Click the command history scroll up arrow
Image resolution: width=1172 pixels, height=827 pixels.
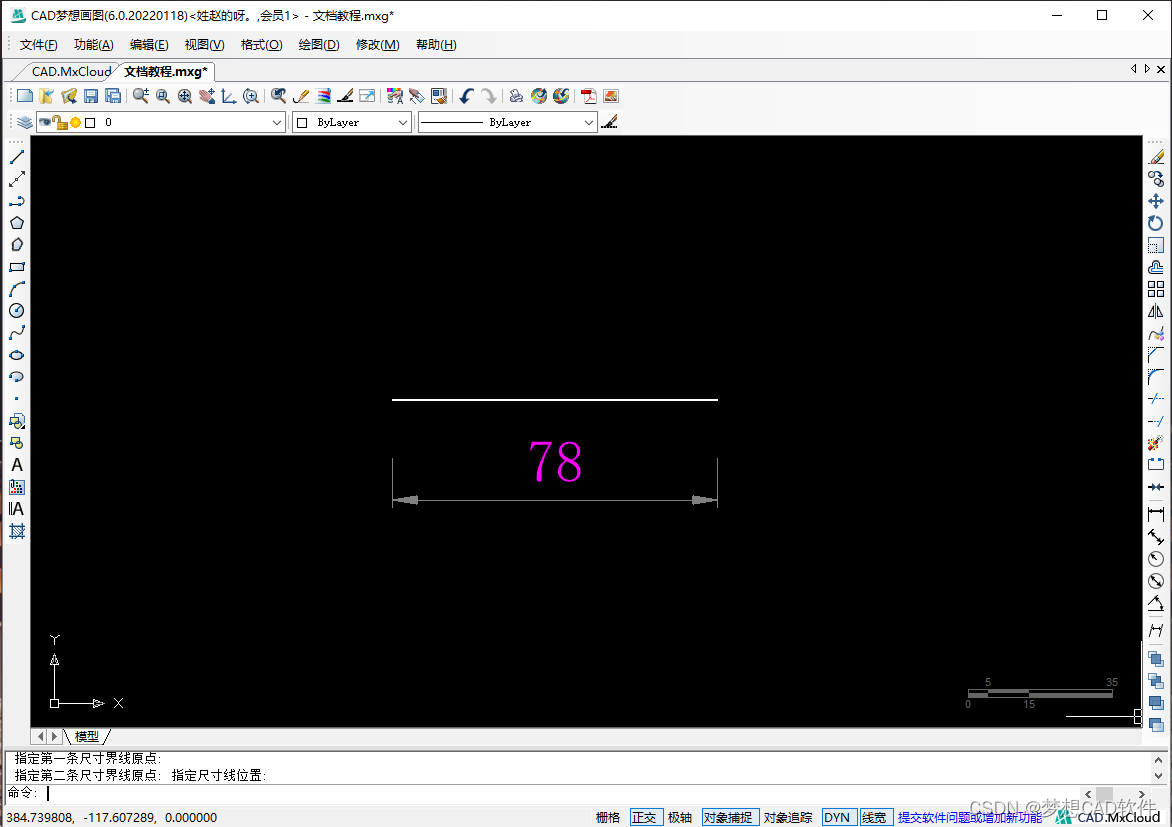point(1159,759)
